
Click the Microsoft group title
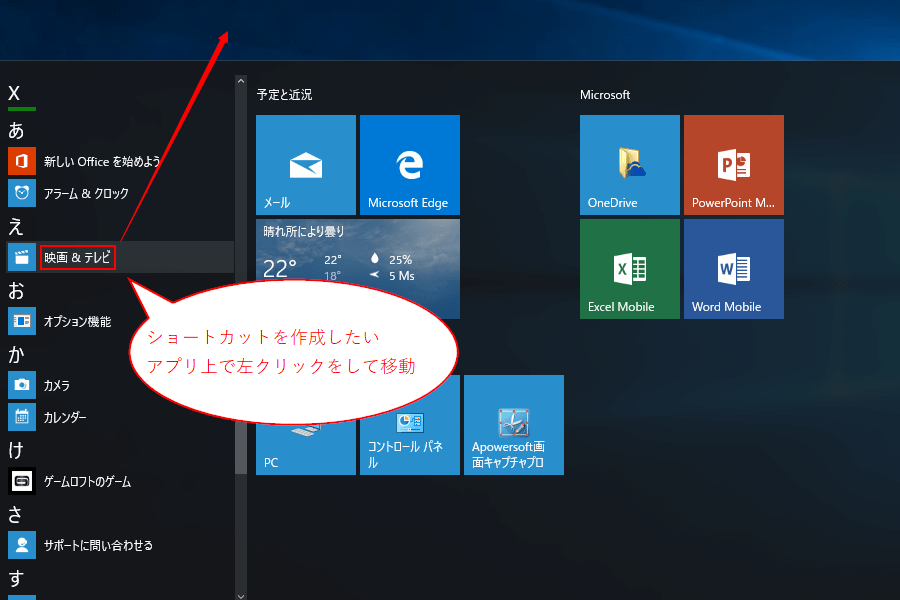click(x=605, y=95)
